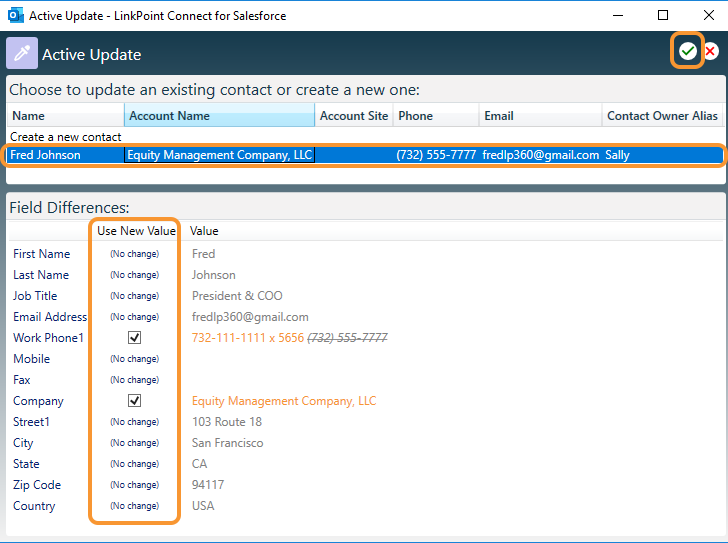728x543 pixels.
Task: Click the 103 Route 18 street value
Action: pos(227,421)
